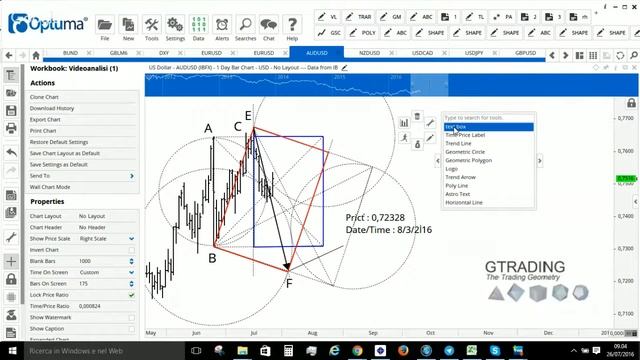Go to the home page icon
640x360 pixels.
[x=36, y=55]
